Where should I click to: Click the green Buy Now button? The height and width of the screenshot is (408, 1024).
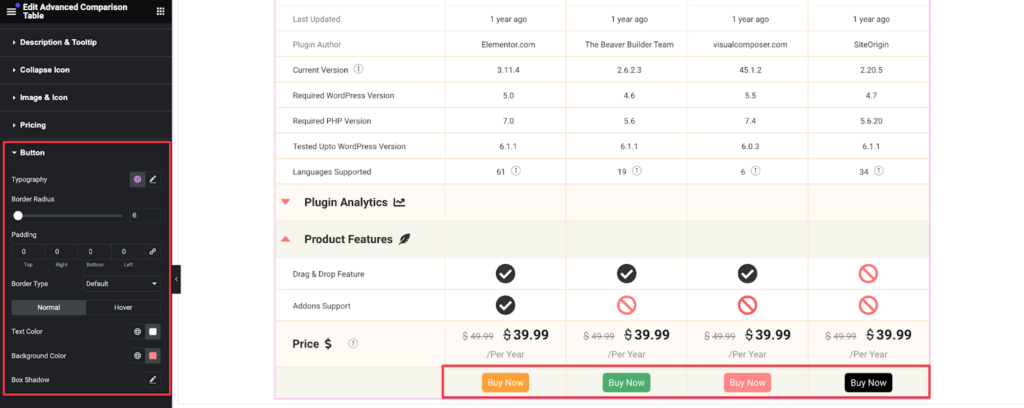point(626,383)
